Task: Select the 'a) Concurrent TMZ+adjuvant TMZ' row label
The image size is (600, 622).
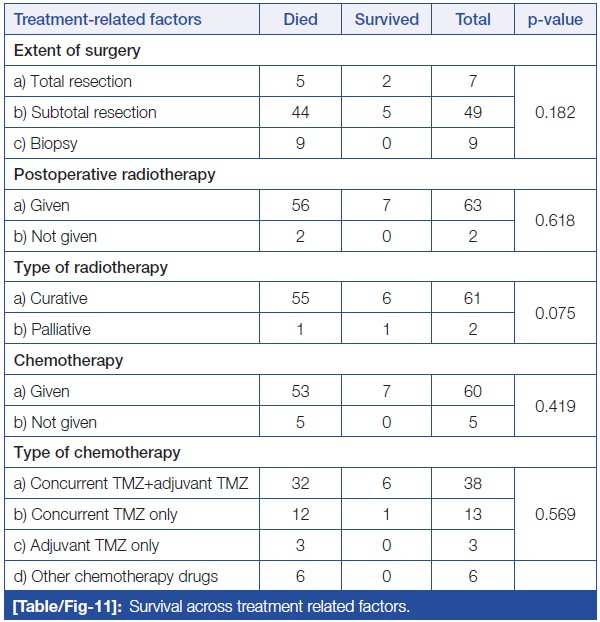Action: [130, 484]
